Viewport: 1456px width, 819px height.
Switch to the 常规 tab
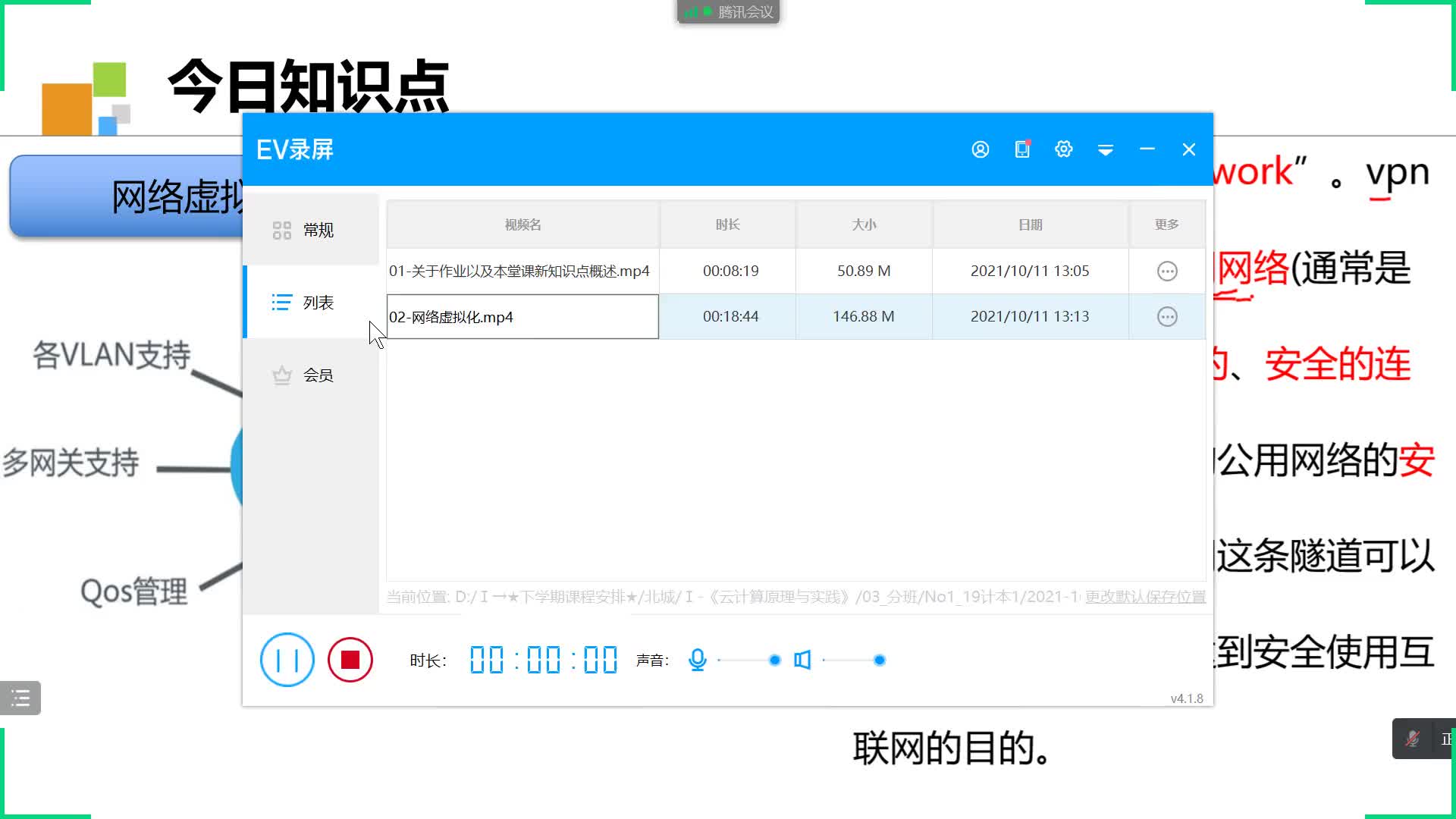[x=312, y=230]
